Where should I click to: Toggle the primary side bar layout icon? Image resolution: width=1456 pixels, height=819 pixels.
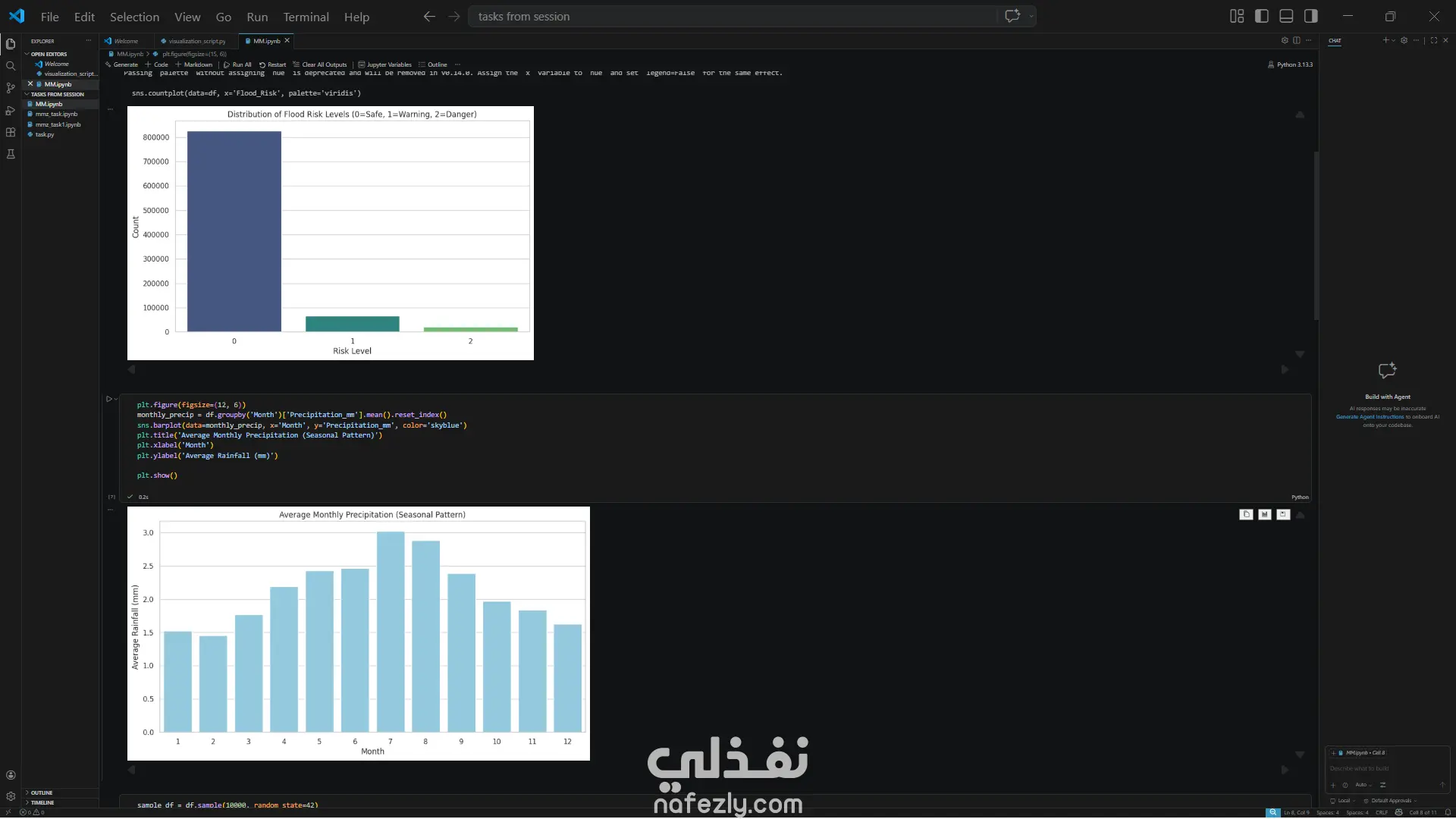tap(1262, 16)
